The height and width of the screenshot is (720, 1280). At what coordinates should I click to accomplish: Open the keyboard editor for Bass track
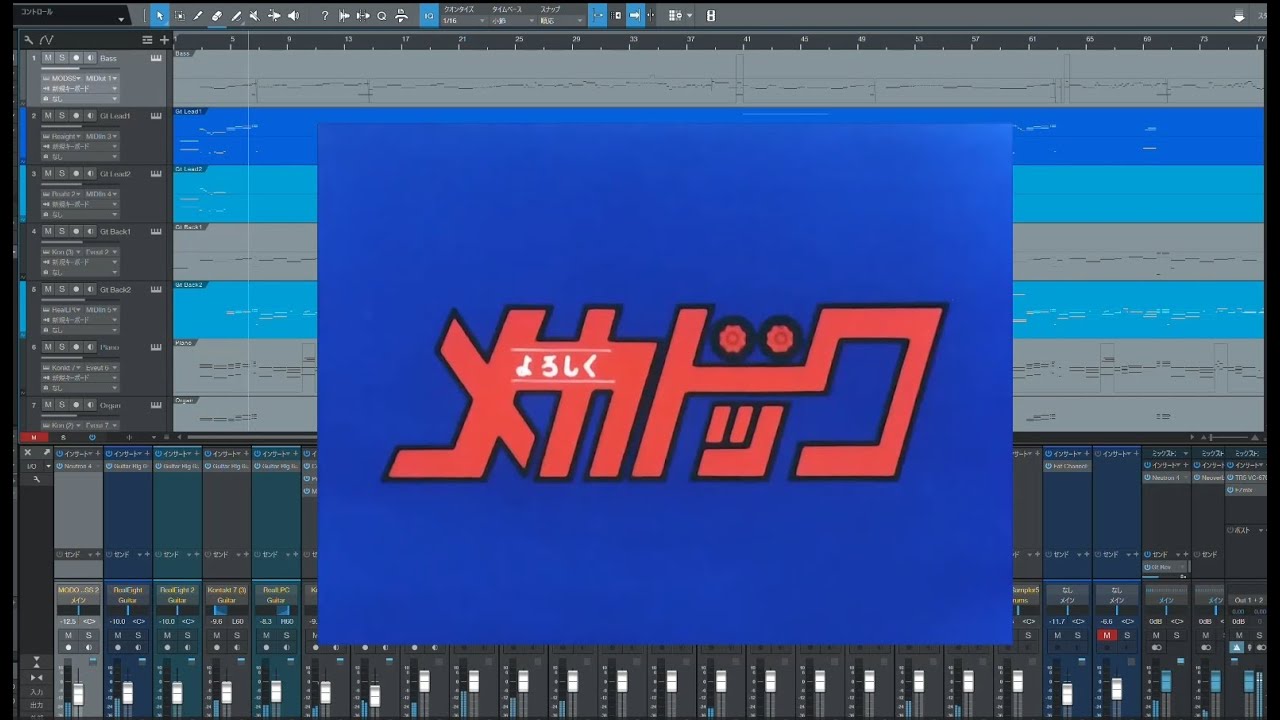pyautogui.click(x=156, y=58)
